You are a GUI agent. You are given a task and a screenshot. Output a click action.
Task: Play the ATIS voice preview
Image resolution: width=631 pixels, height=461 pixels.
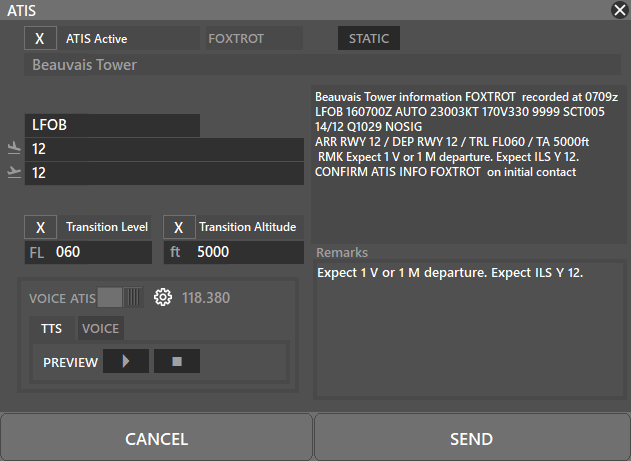pyautogui.click(x=126, y=361)
